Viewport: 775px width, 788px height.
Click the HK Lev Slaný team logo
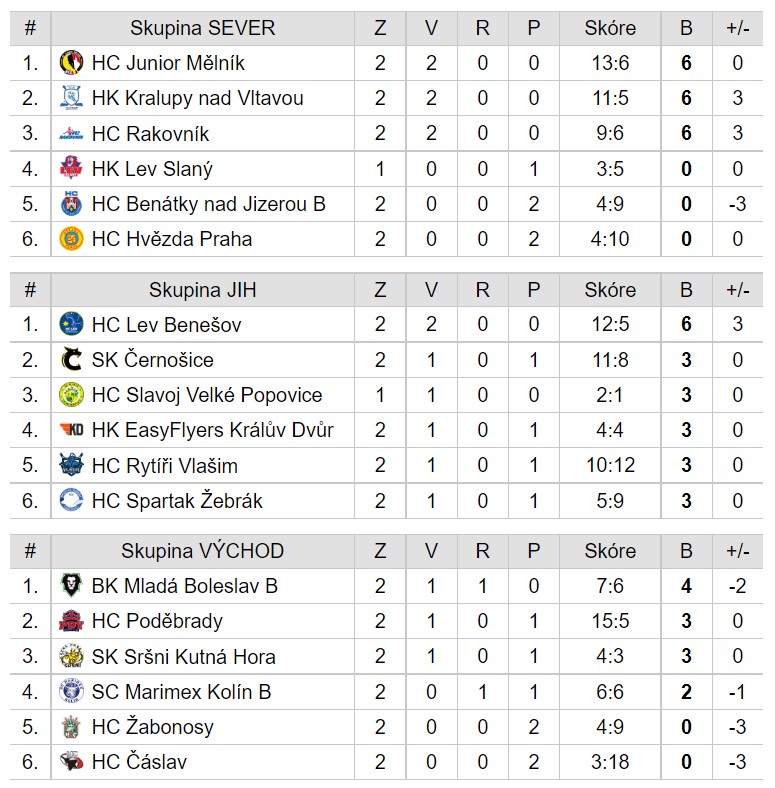point(71,168)
